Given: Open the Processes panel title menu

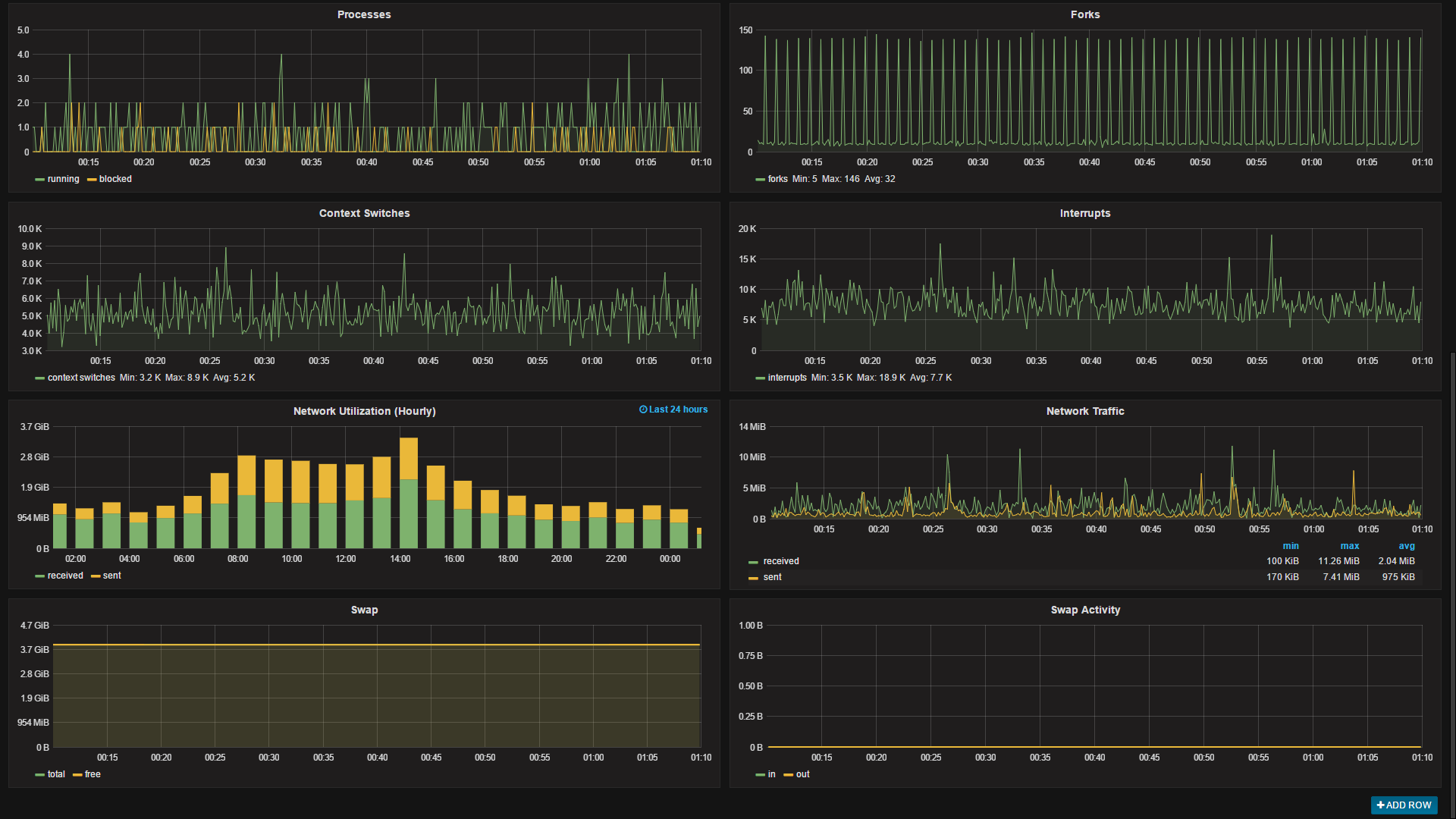Looking at the screenshot, I should click(364, 14).
